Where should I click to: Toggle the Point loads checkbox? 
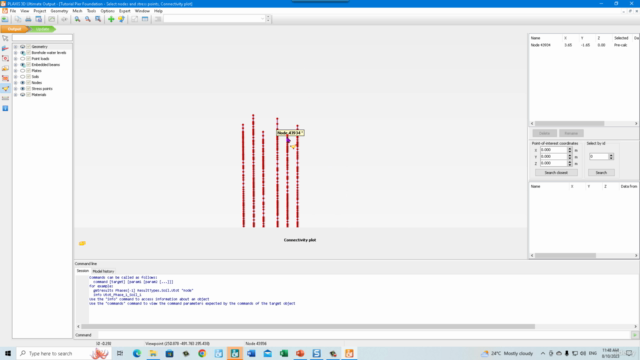click(x=29, y=59)
